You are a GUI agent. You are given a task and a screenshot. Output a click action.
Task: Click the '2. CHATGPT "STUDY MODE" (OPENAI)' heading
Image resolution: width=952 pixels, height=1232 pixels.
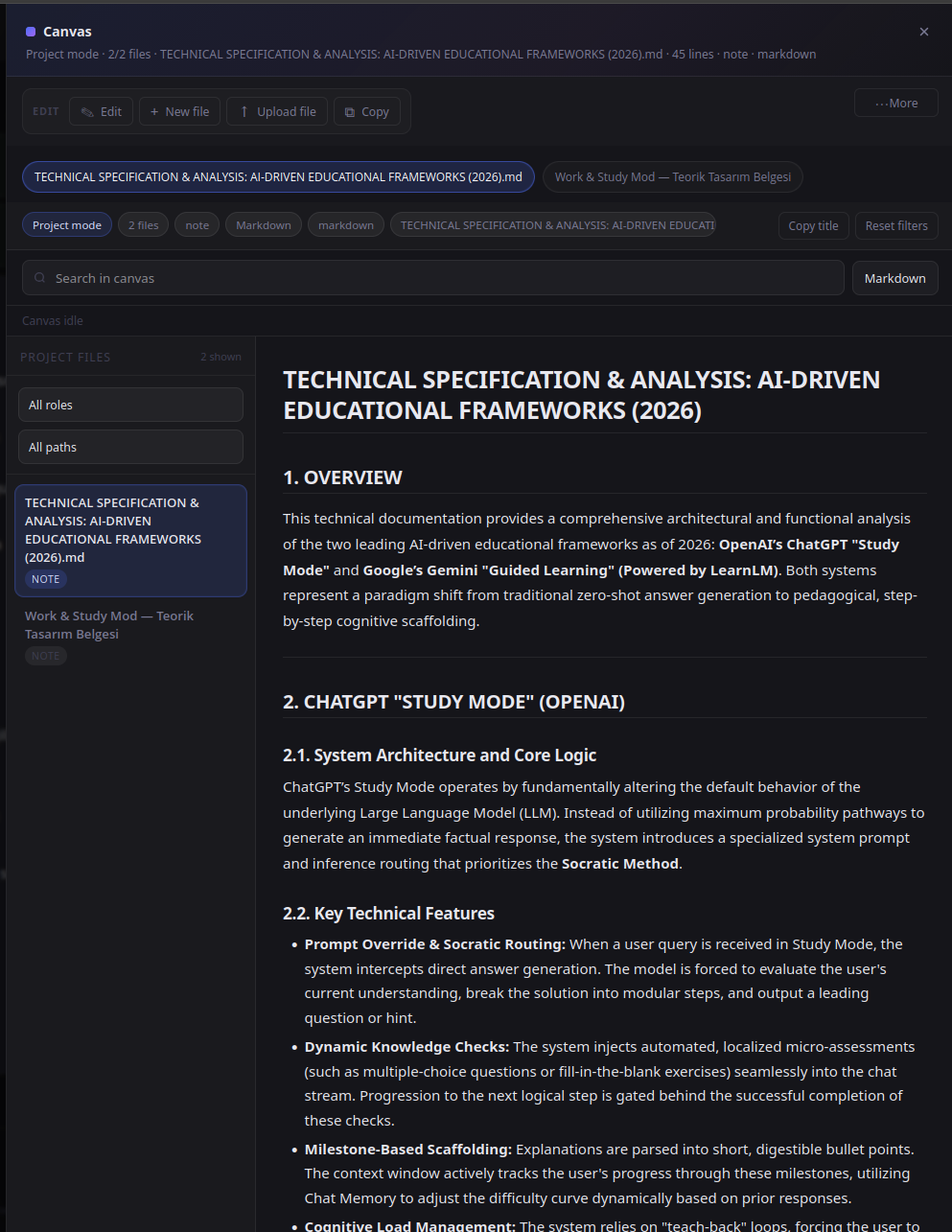453,702
